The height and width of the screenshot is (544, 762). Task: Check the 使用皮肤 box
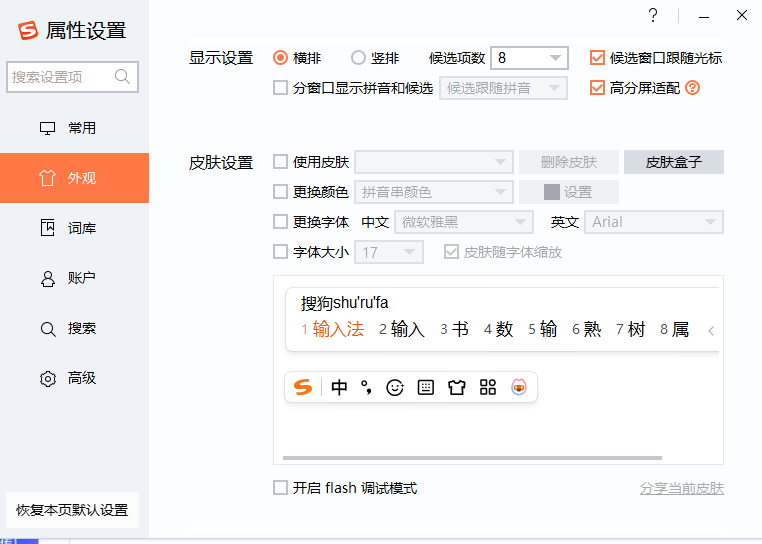point(280,162)
